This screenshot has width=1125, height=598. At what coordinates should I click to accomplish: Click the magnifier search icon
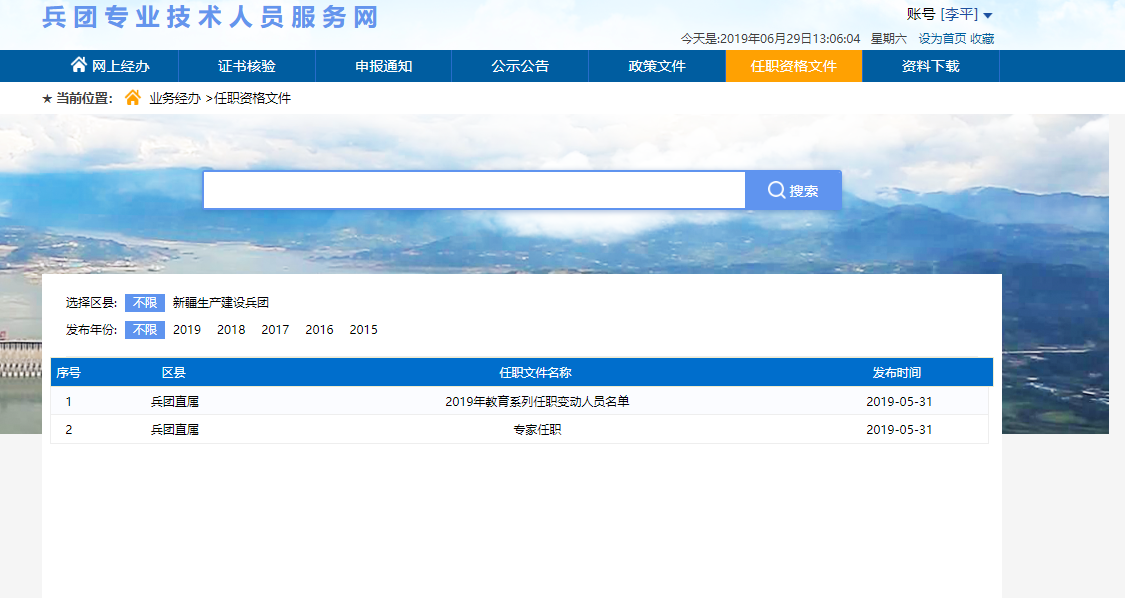point(776,190)
